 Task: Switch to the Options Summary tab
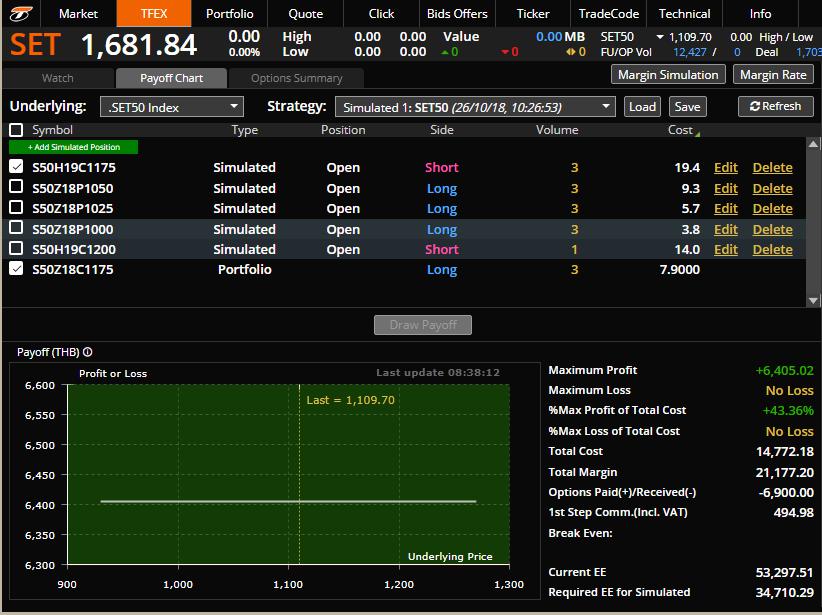[297, 78]
